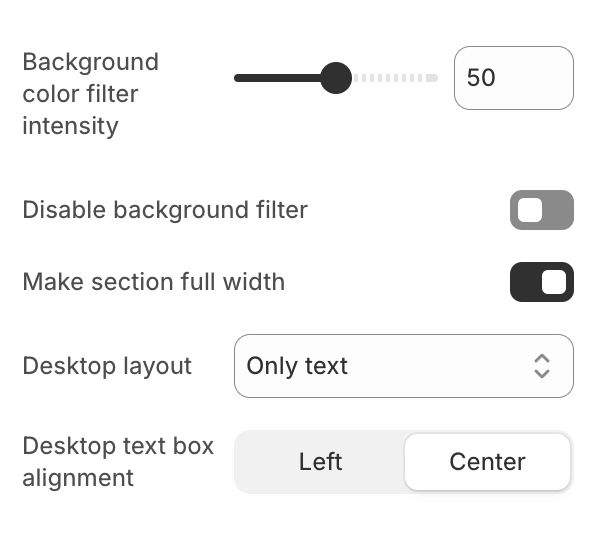
Task: Click the right end of the intensity slider track
Action: tap(434, 78)
